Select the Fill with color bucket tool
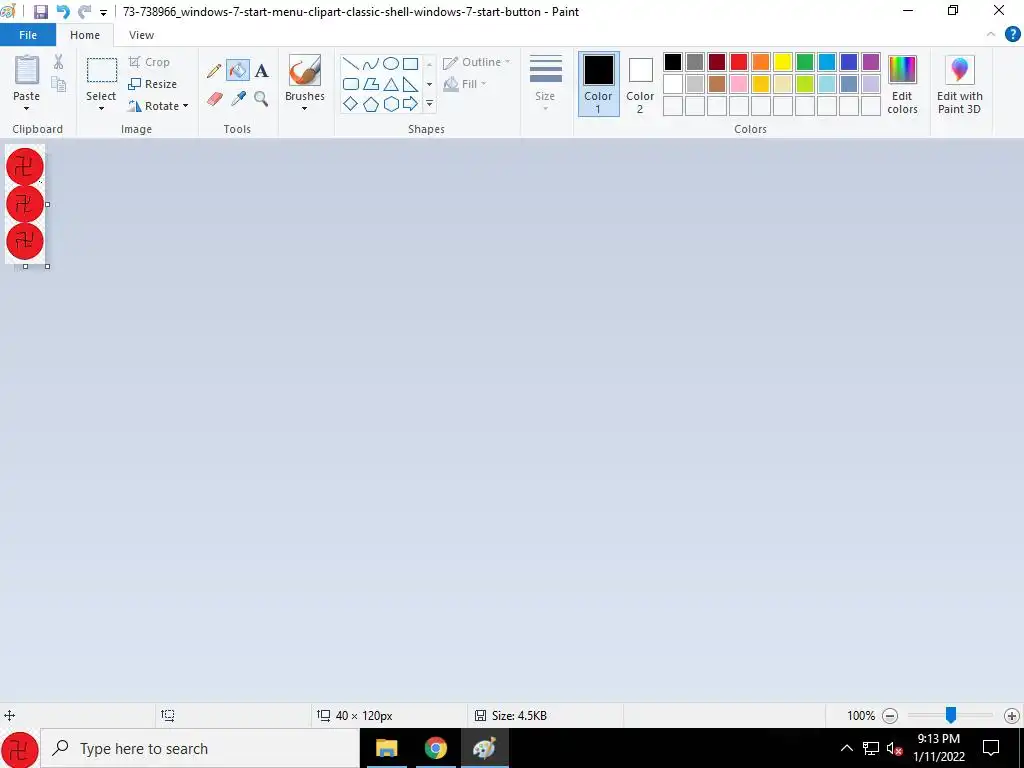Image resolution: width=1024 pixels, height=768 pixels. click(238, 71)
